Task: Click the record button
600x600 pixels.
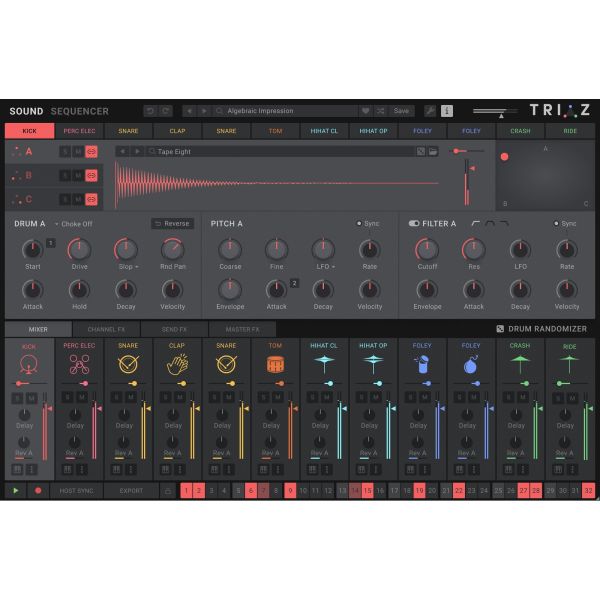Action: [x=38, y=491]
